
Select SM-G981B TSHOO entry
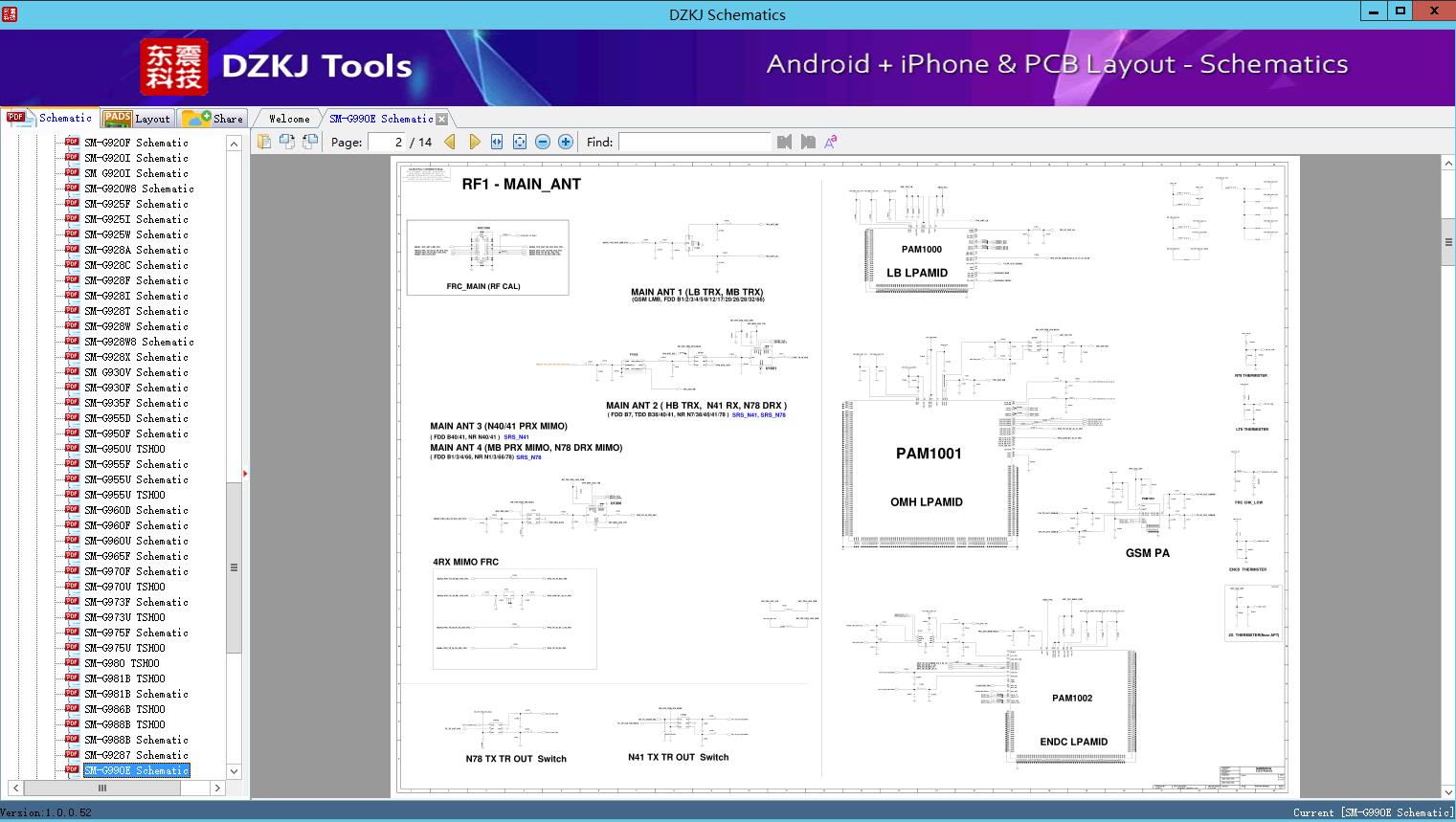pos(124,678)
